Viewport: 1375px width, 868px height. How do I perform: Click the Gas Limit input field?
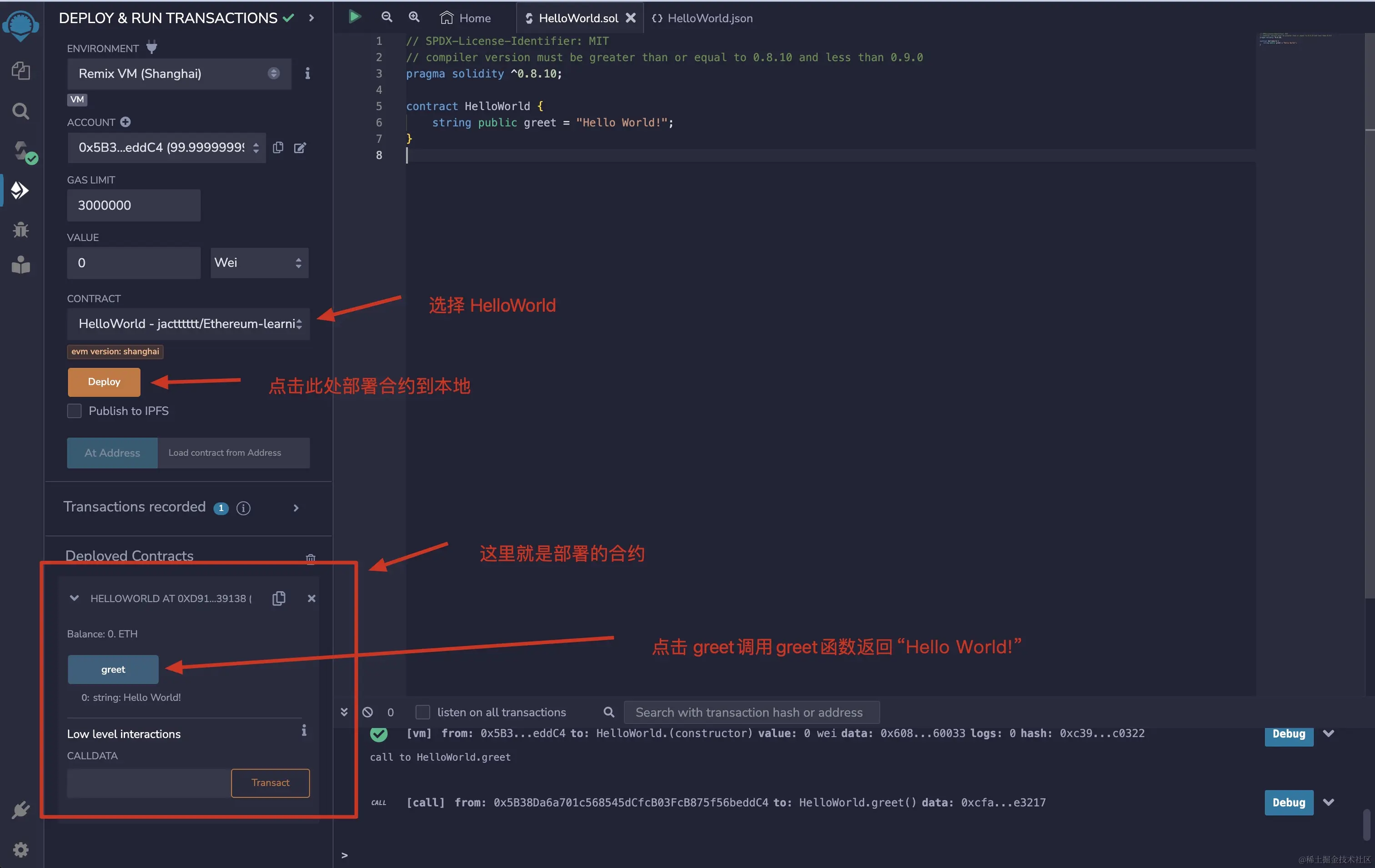[134, 205]
